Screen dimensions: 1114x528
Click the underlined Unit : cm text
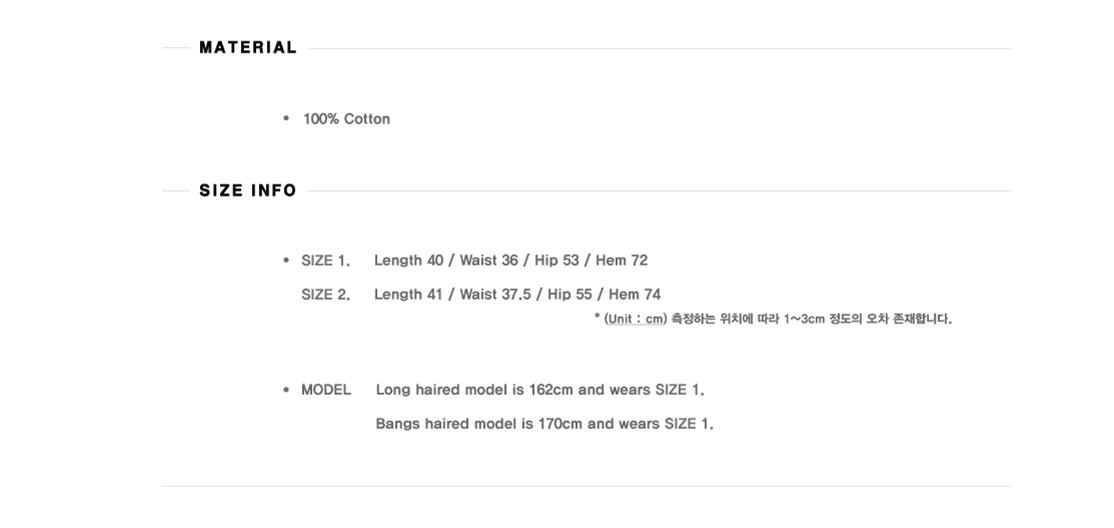(635, 318)
